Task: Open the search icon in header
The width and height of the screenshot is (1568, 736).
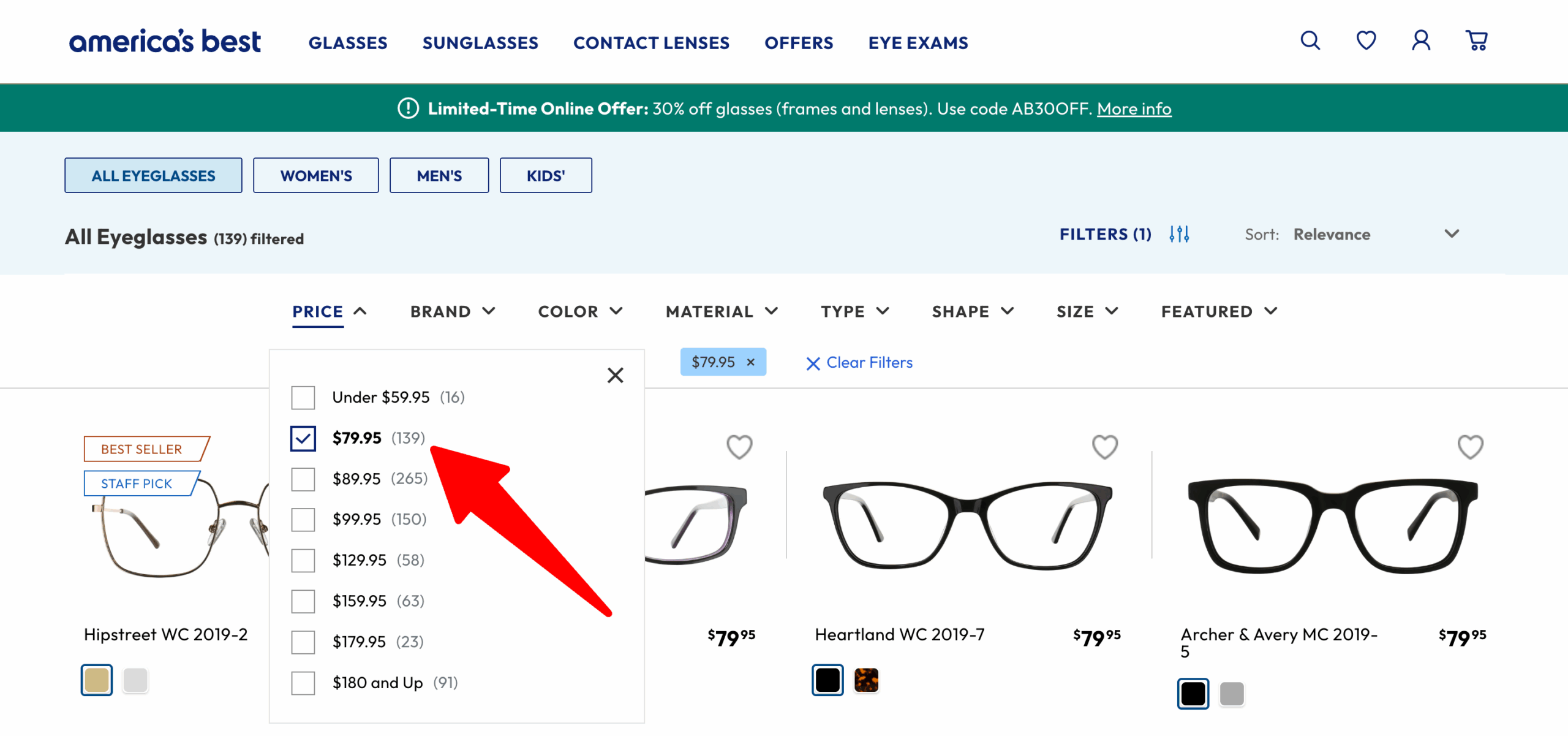Action: [x=1310, y=40]
